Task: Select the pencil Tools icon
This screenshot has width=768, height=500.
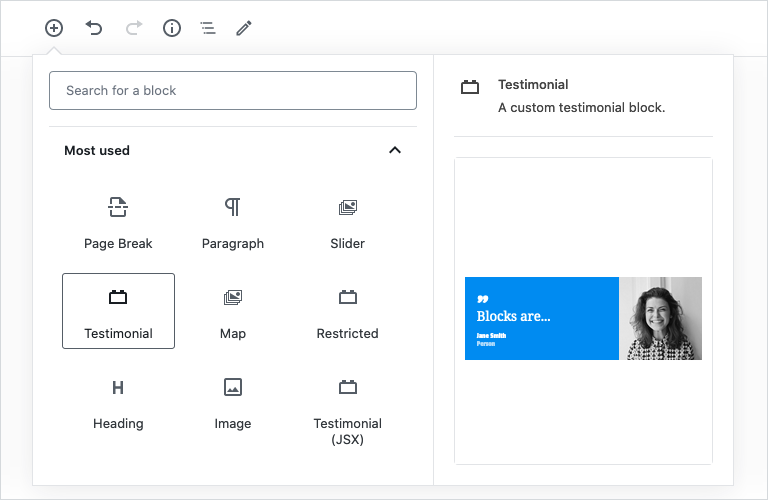Action: click(x=244, y=28)
